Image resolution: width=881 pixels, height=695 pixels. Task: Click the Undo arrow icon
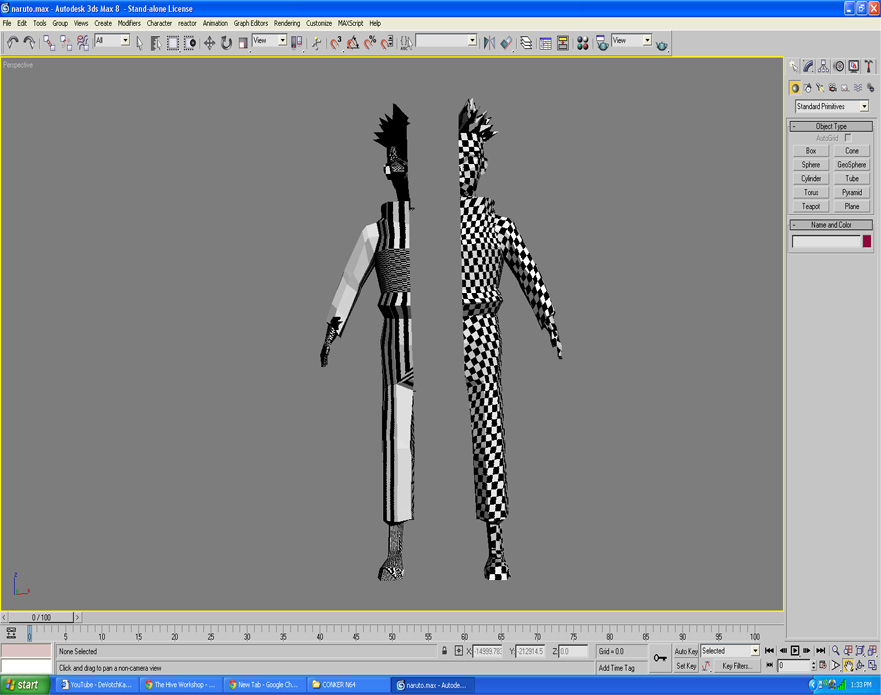(x=12, y=43)
